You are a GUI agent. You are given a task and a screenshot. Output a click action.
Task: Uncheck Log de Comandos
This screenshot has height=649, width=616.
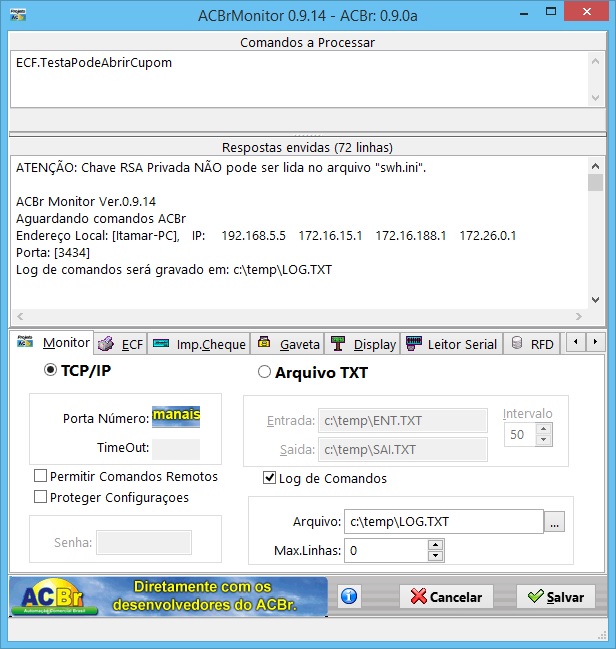pos(270,478)
